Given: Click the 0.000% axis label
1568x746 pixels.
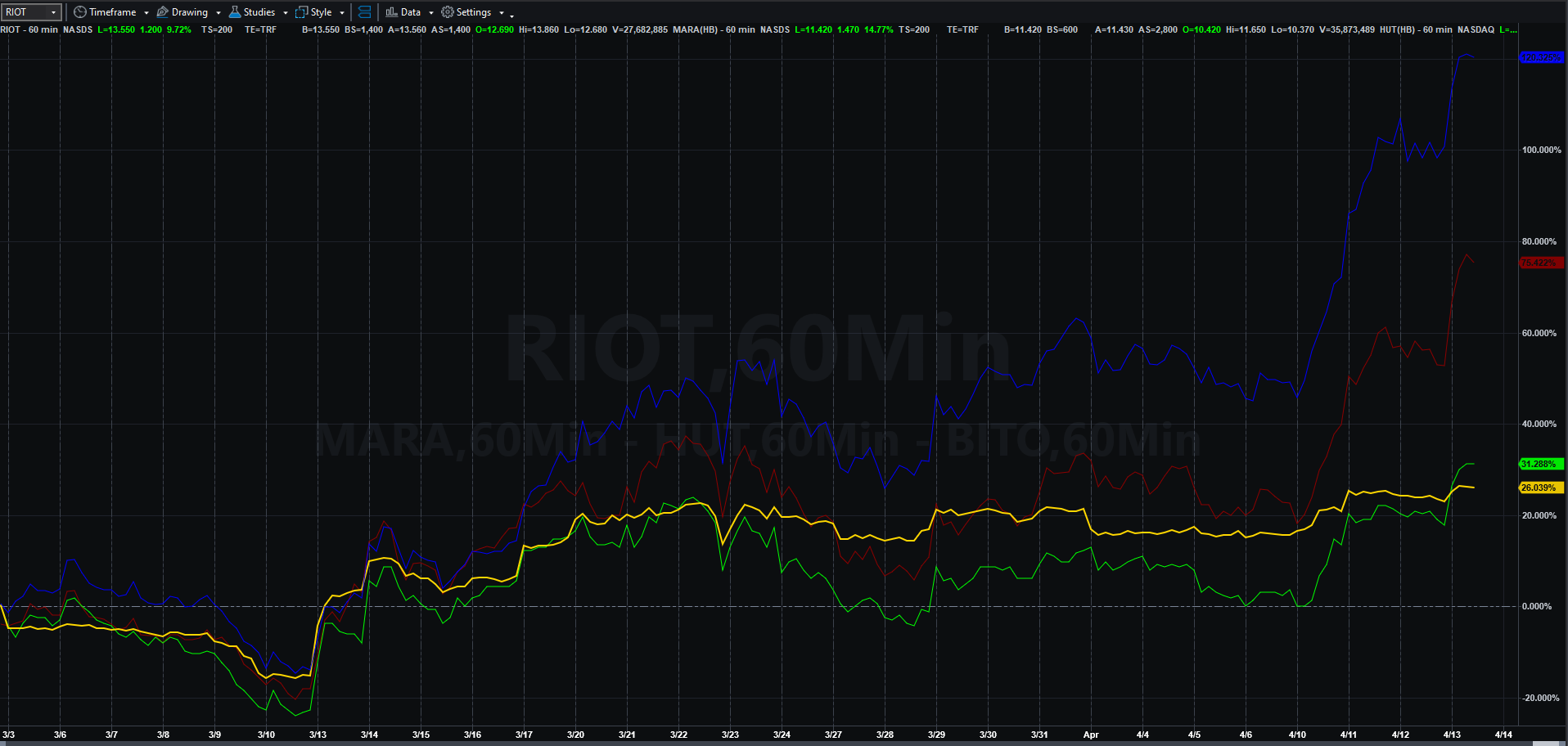Looking at the screenshot, I should click(1537, 606).
